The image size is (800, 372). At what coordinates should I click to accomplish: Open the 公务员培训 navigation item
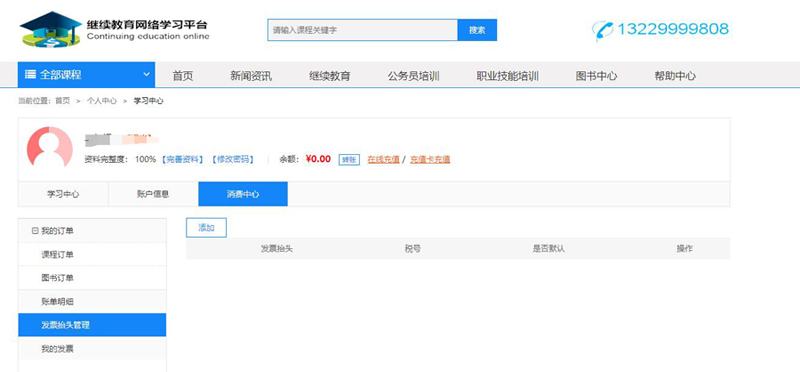click(413, 76)
